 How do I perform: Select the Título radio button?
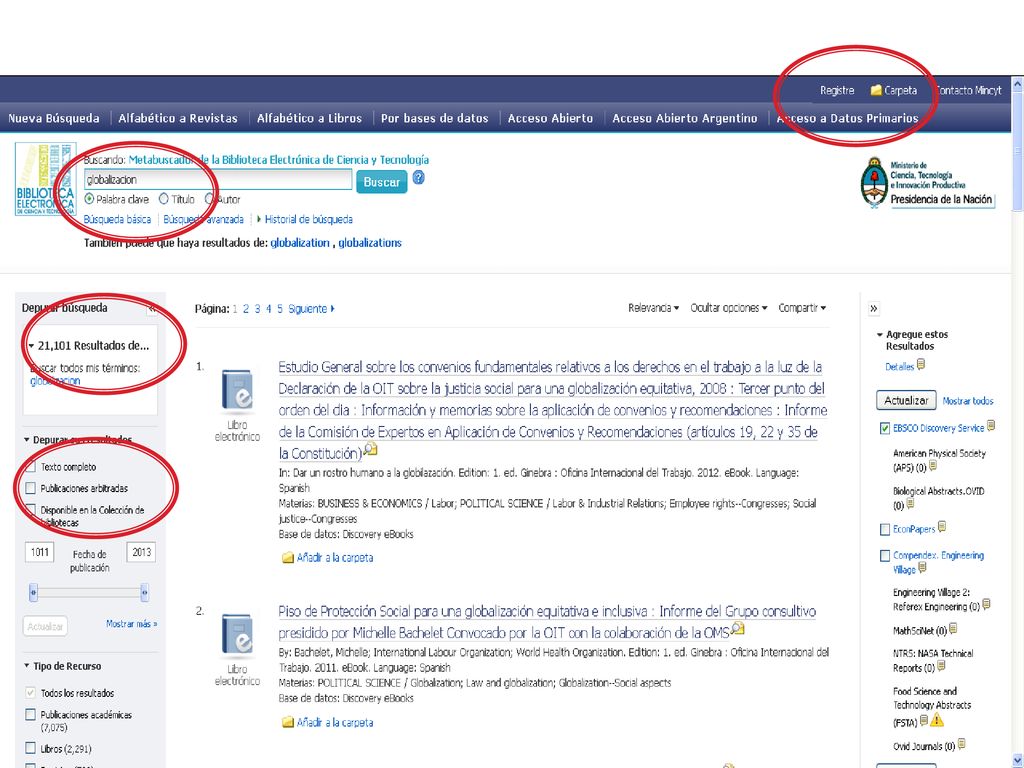164,199
